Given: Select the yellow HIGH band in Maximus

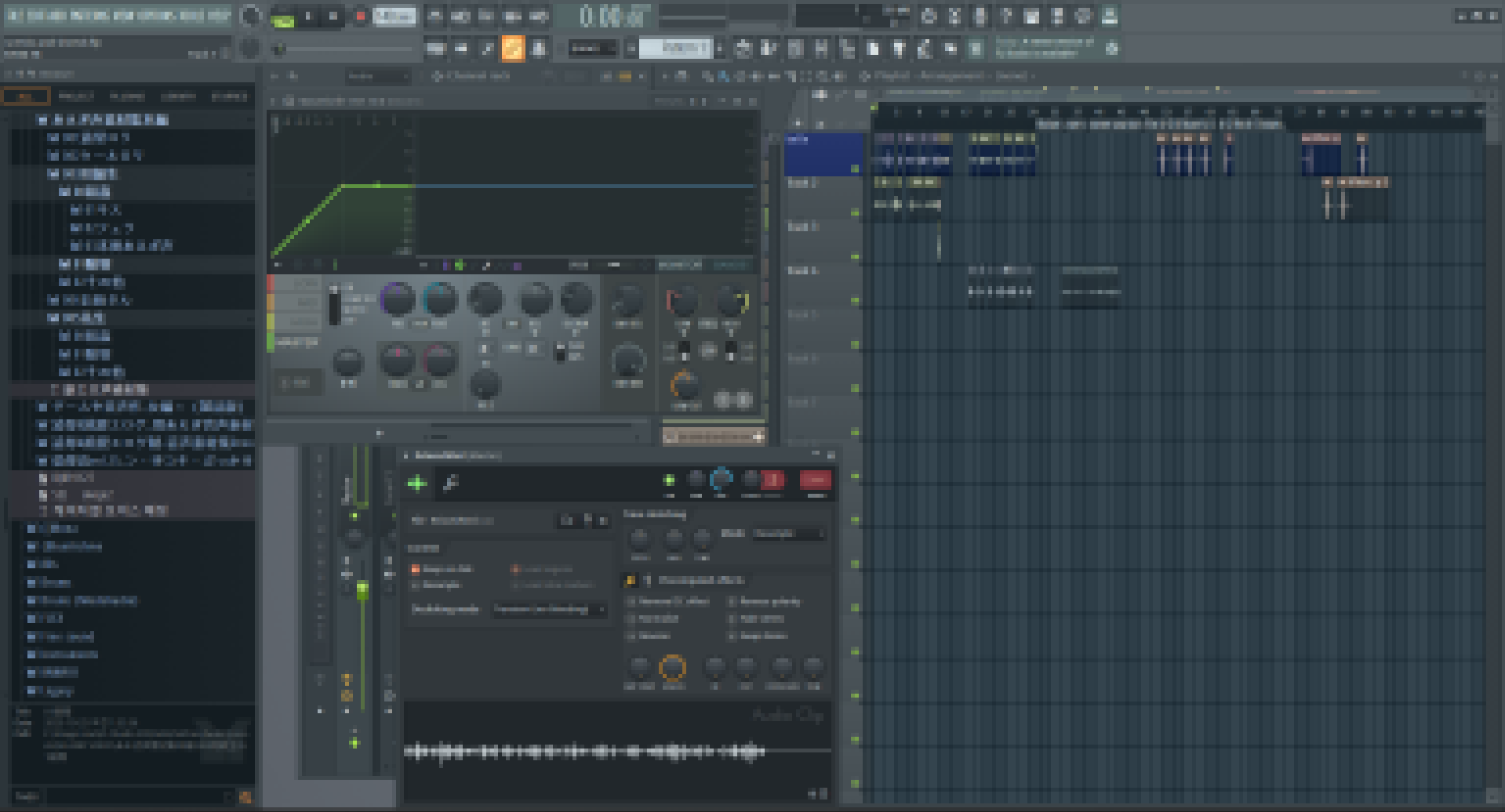Looking at the screenshot, I should click(293, 322).
